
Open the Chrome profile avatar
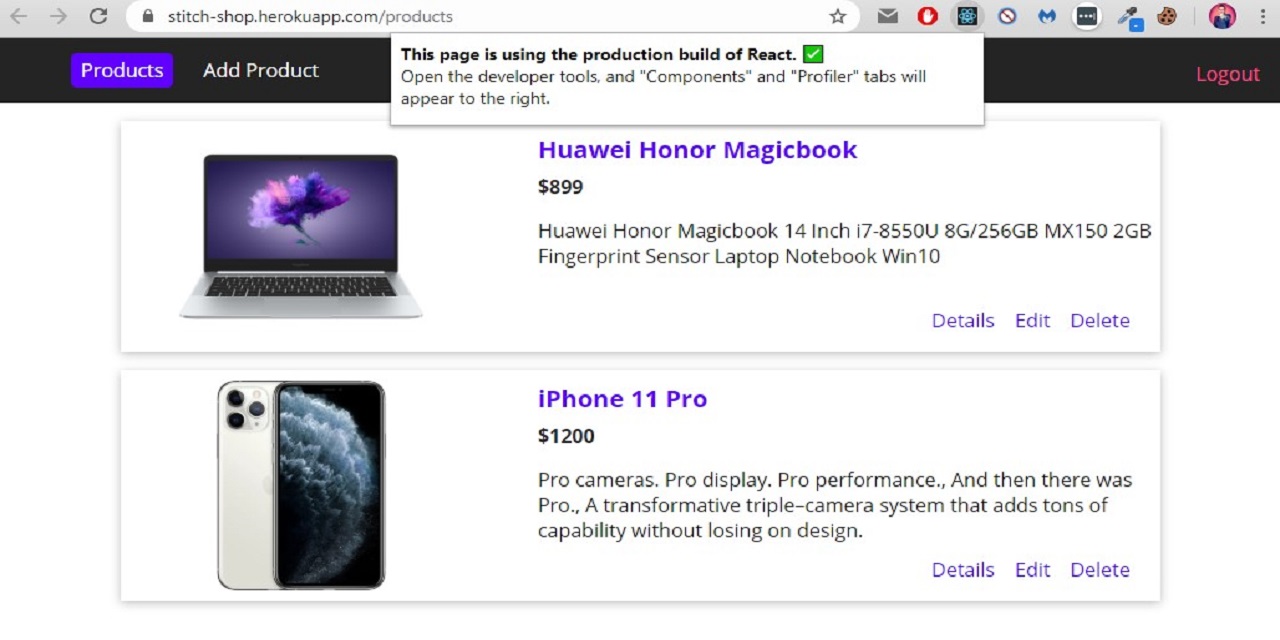(1222, 16)
